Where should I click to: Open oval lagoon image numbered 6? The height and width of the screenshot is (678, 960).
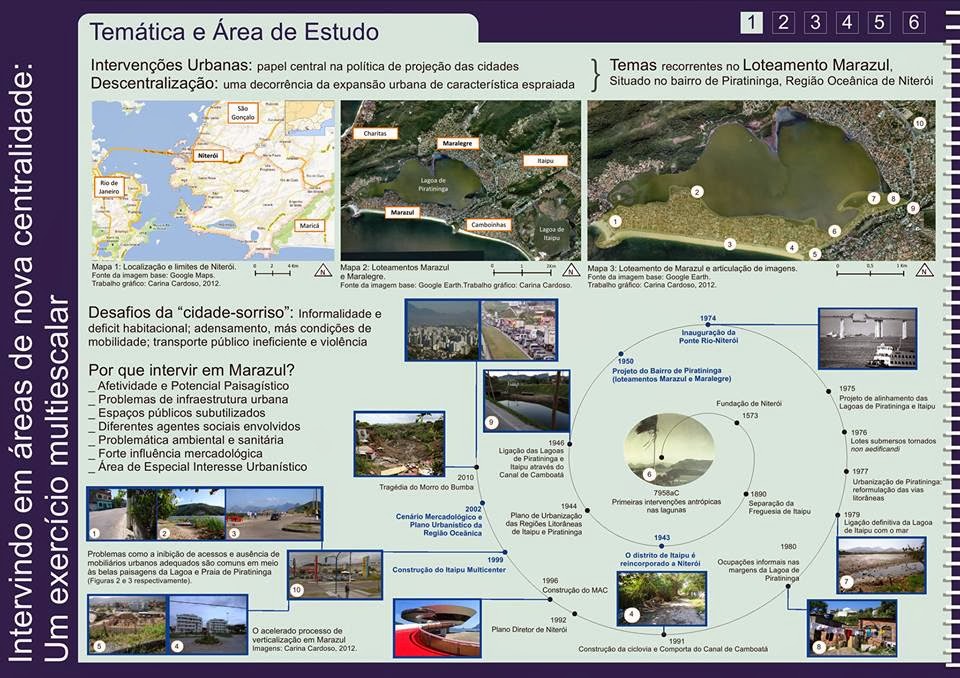click(x=669, y=450)
